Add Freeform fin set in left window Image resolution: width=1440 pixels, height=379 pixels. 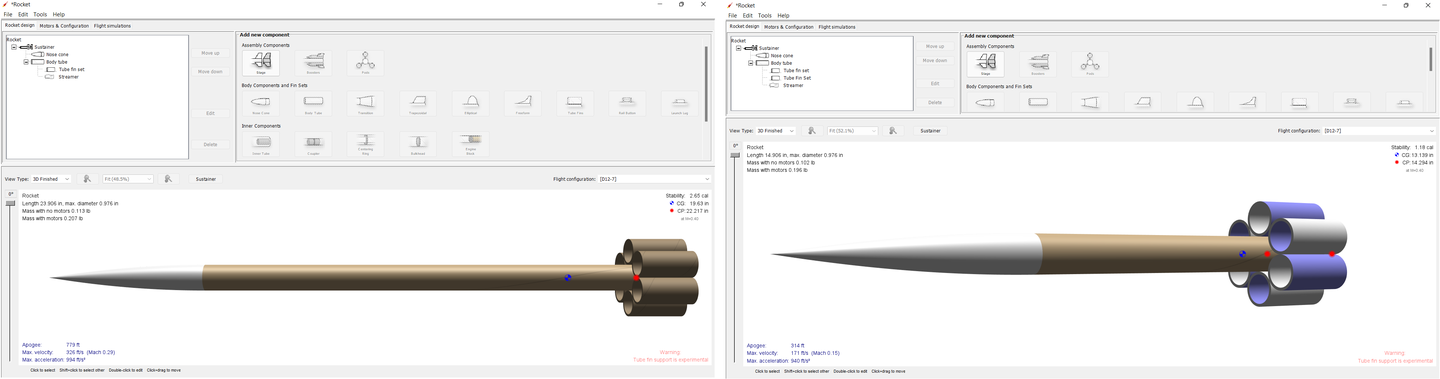523,103
